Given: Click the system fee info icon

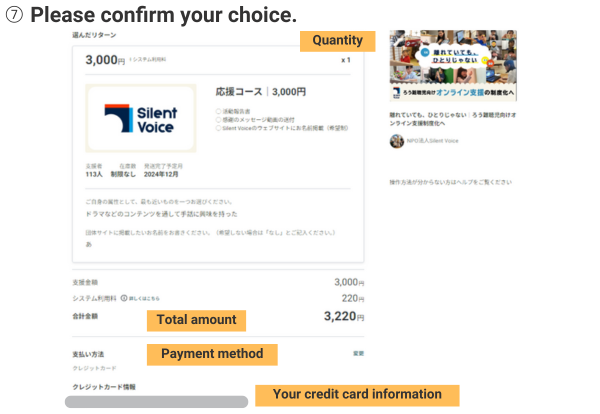Looking at the screenshot, I should (124, 298).
